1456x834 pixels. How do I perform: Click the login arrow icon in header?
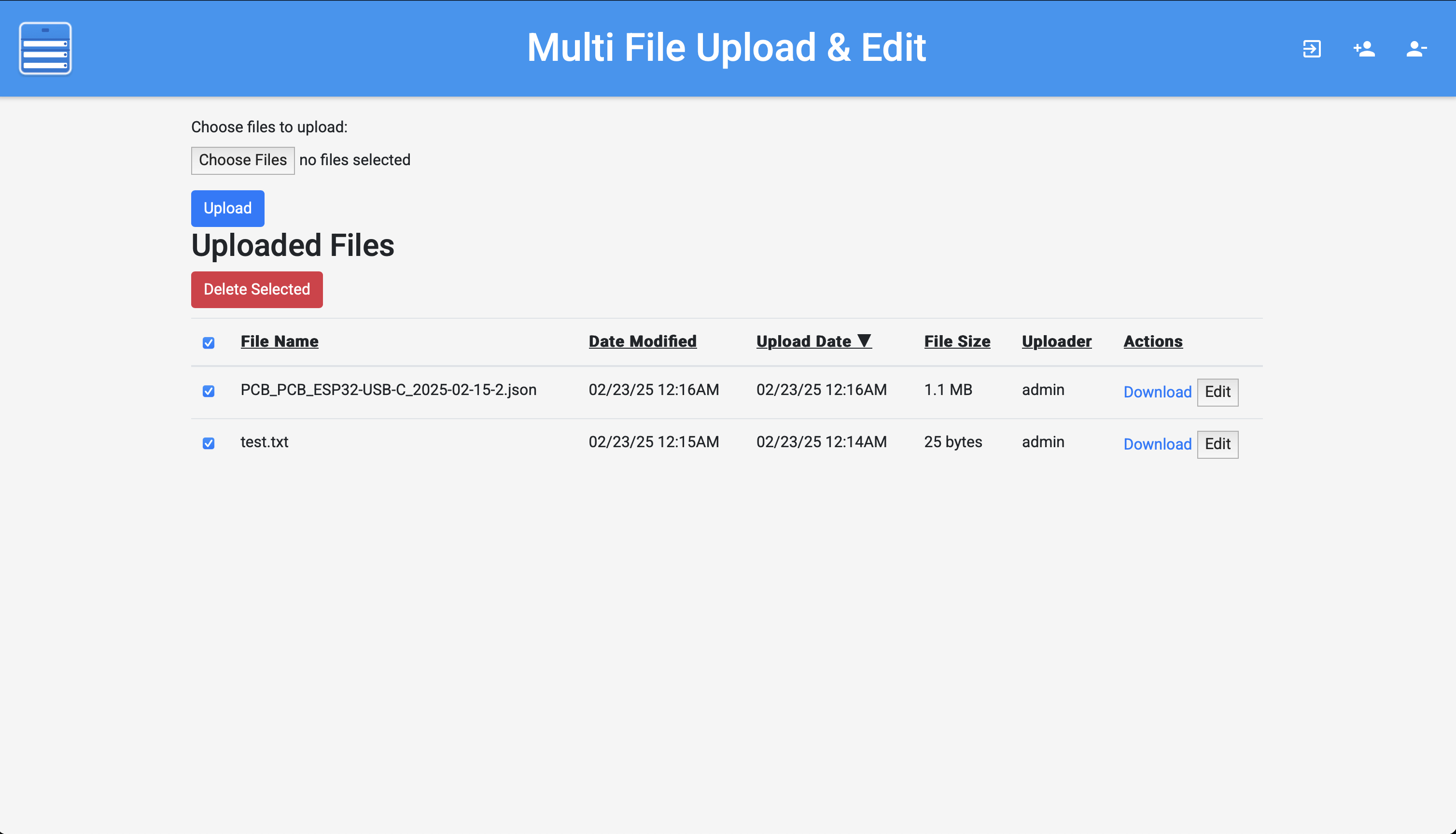pyautogui.click(x=1312, y=49)
